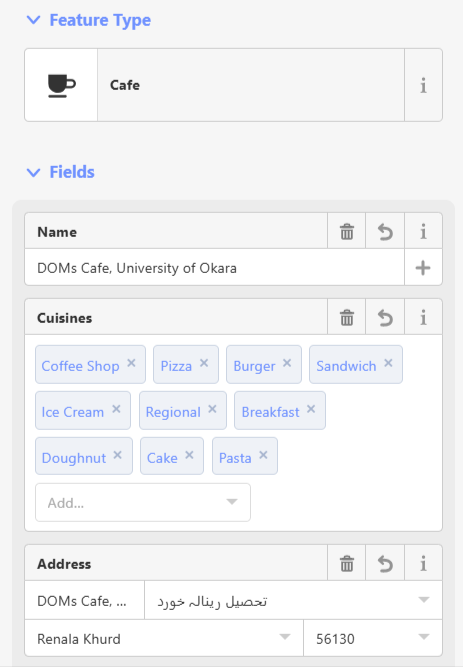Click the Sandwich cuisine chip
The height and width of the screenshot is (667, 463).
pyautogui.click(x=346, y=366)
